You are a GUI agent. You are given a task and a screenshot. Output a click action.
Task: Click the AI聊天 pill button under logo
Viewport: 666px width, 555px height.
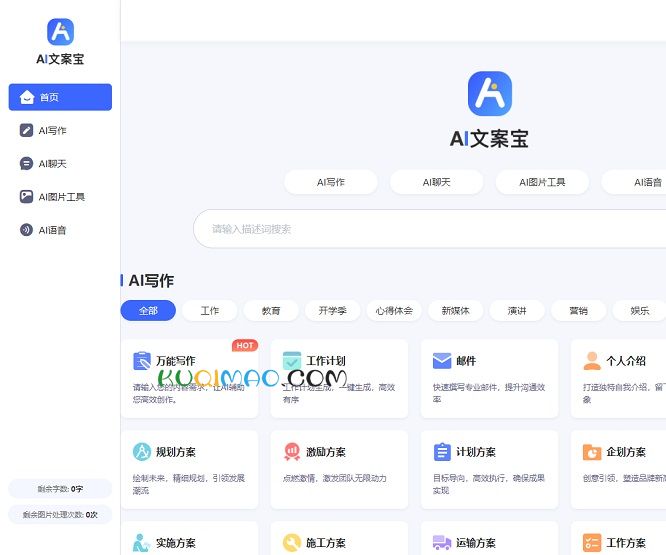[x=437, y=182]
